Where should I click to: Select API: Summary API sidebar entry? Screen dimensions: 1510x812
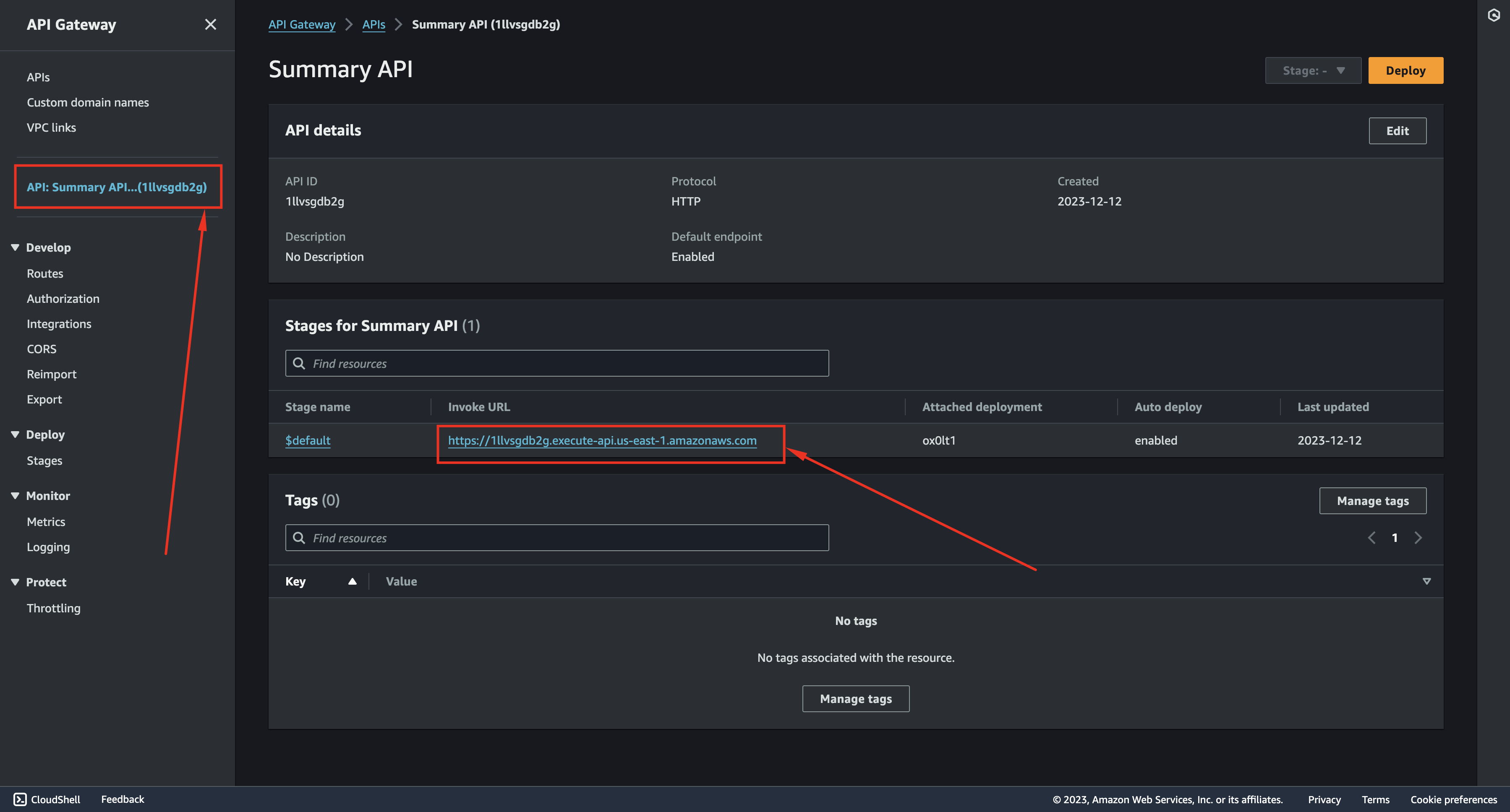pos(117,187)
